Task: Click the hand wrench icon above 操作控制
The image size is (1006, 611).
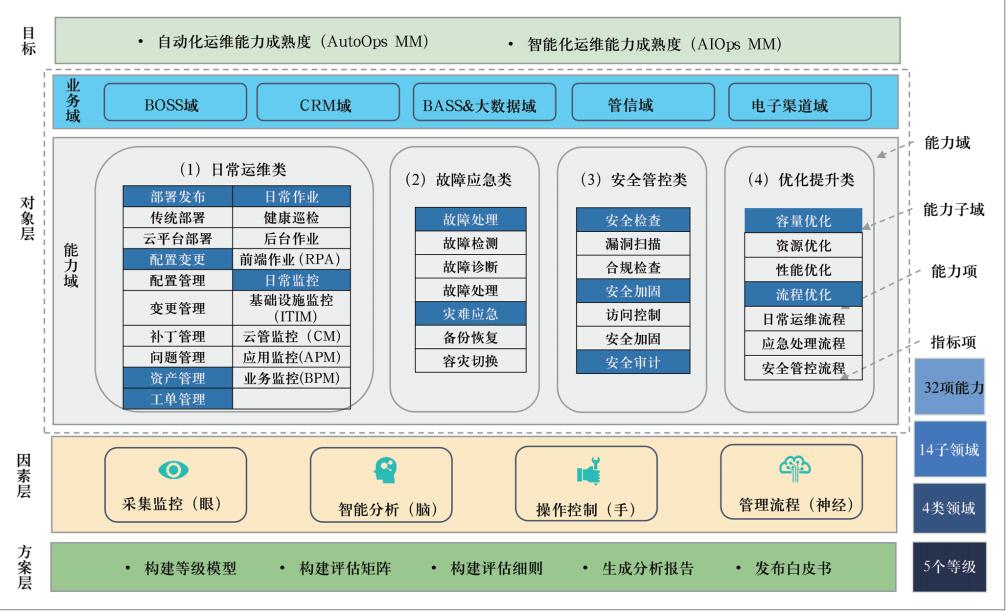Action: tap(586, 471)
